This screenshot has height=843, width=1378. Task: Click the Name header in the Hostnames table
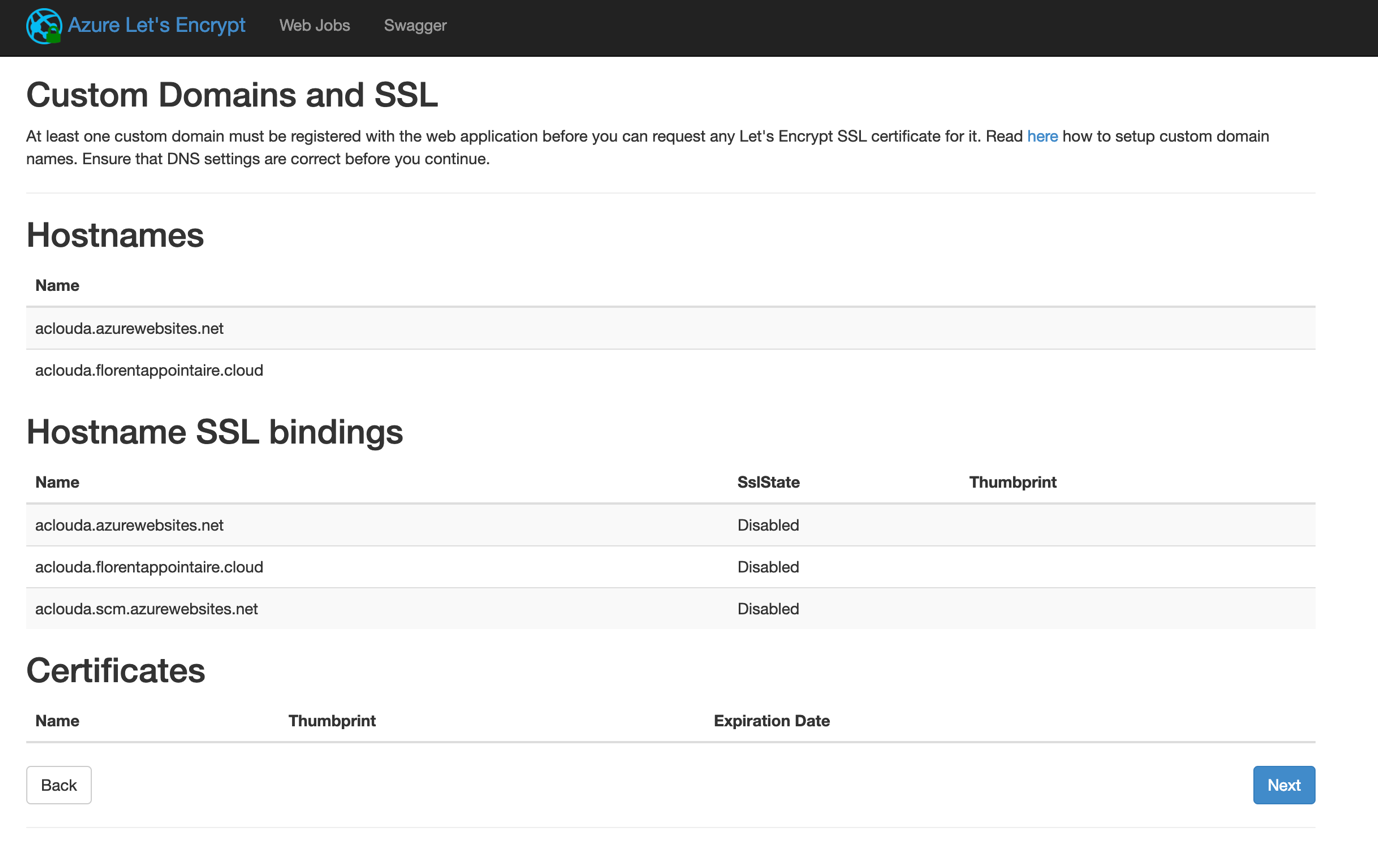[57, 286]
